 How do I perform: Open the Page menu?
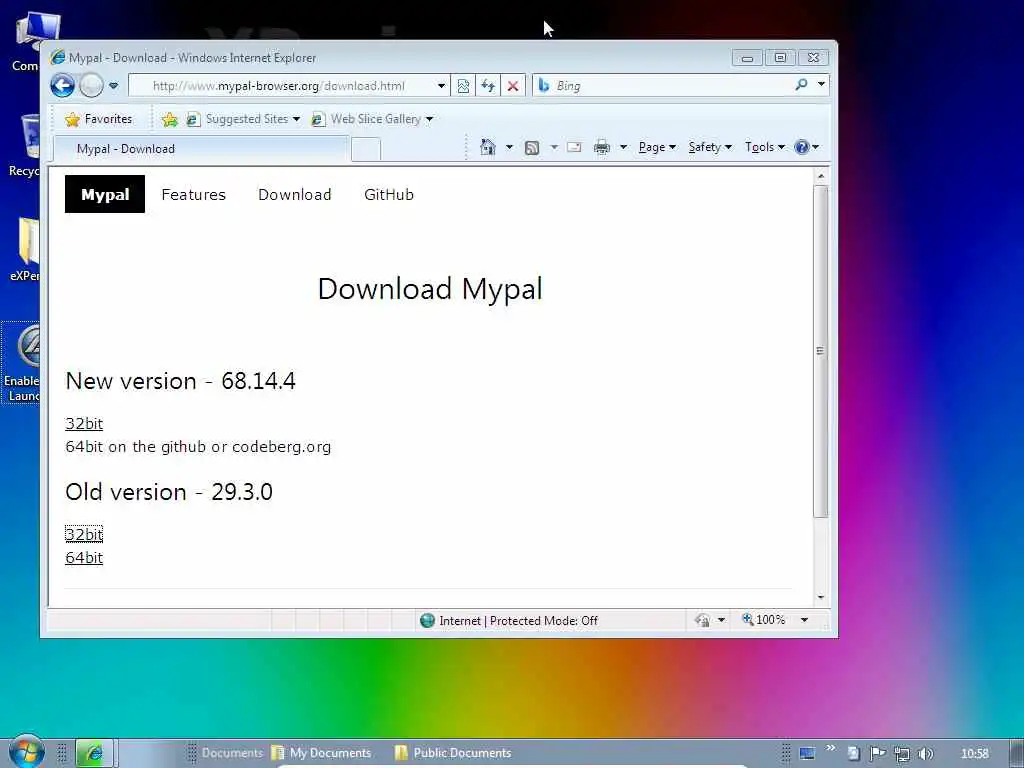coord(657,147)
